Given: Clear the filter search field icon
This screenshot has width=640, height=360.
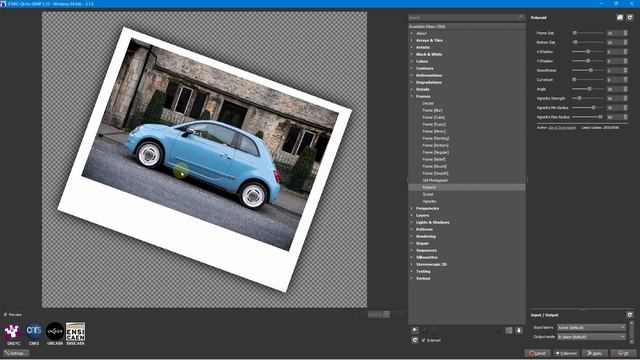Looking at the screenshot, I should pyautogui.click(x=521, y=18).
